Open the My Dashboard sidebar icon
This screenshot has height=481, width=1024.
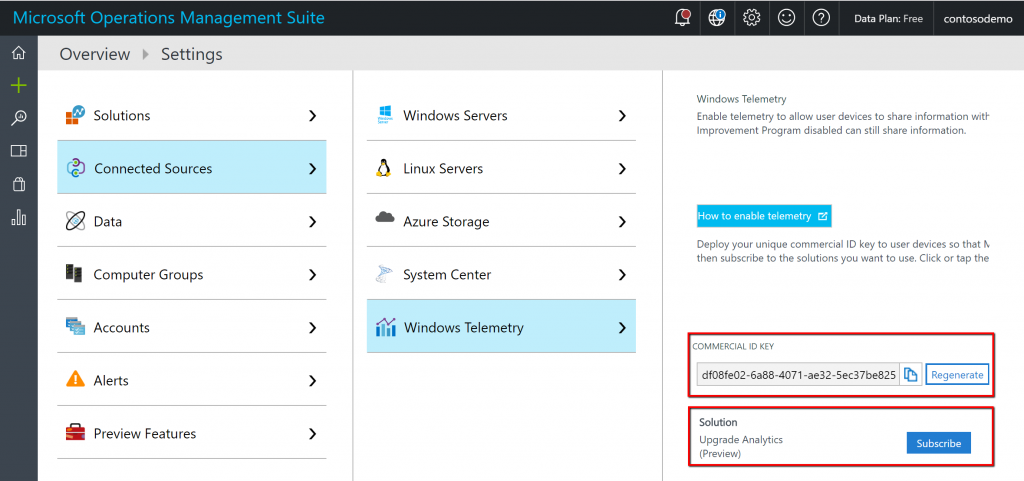point(19,151)
